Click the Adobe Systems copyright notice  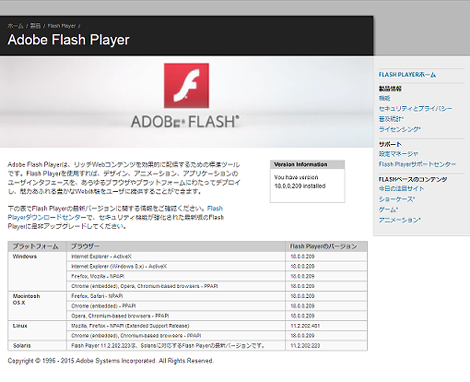(x=110, y=361)
